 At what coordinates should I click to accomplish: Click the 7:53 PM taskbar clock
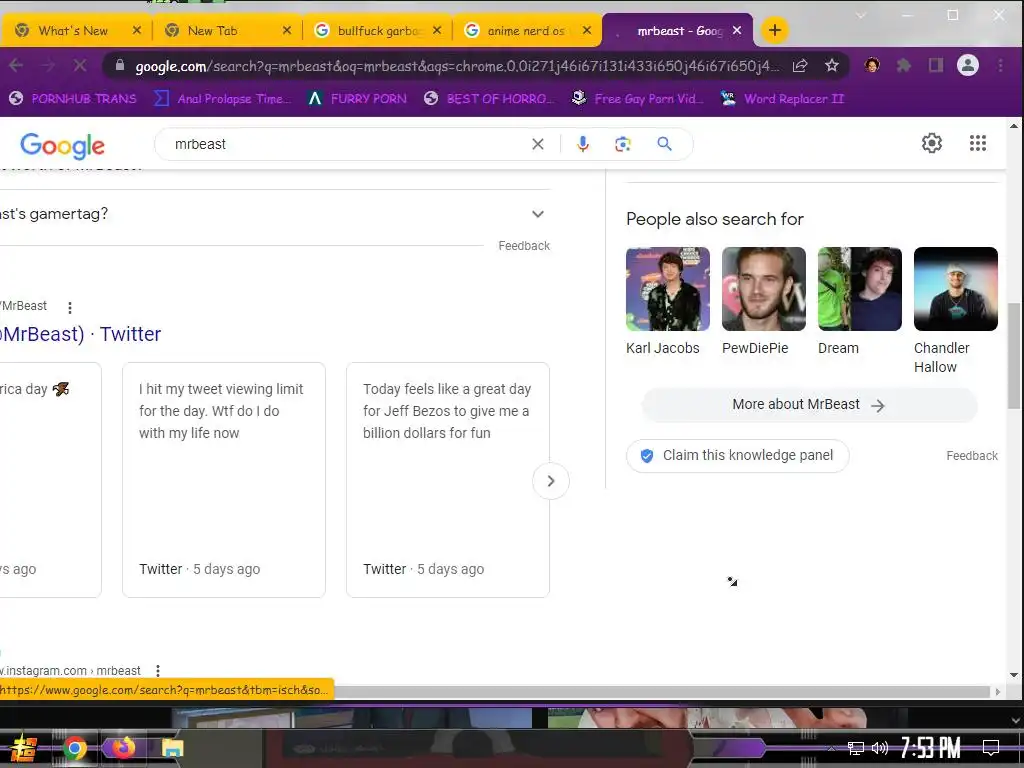[931, 748]
